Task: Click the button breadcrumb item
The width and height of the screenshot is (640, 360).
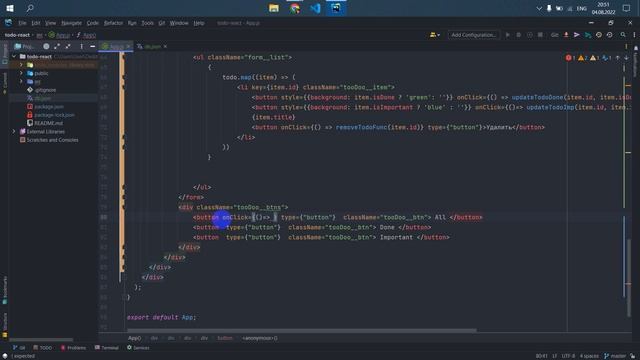Action: [225, 338]
